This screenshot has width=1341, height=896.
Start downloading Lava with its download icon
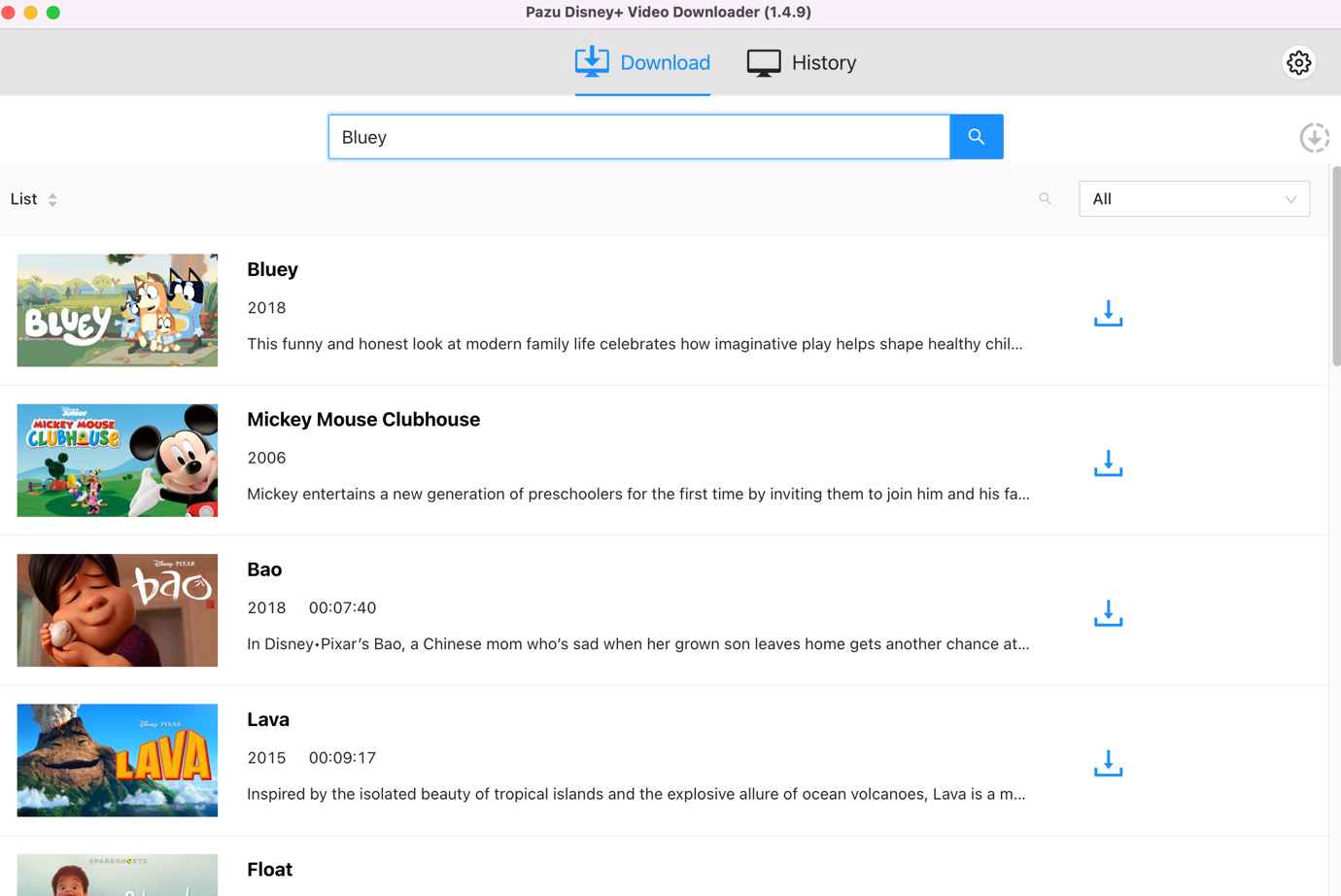point(1108,763)
